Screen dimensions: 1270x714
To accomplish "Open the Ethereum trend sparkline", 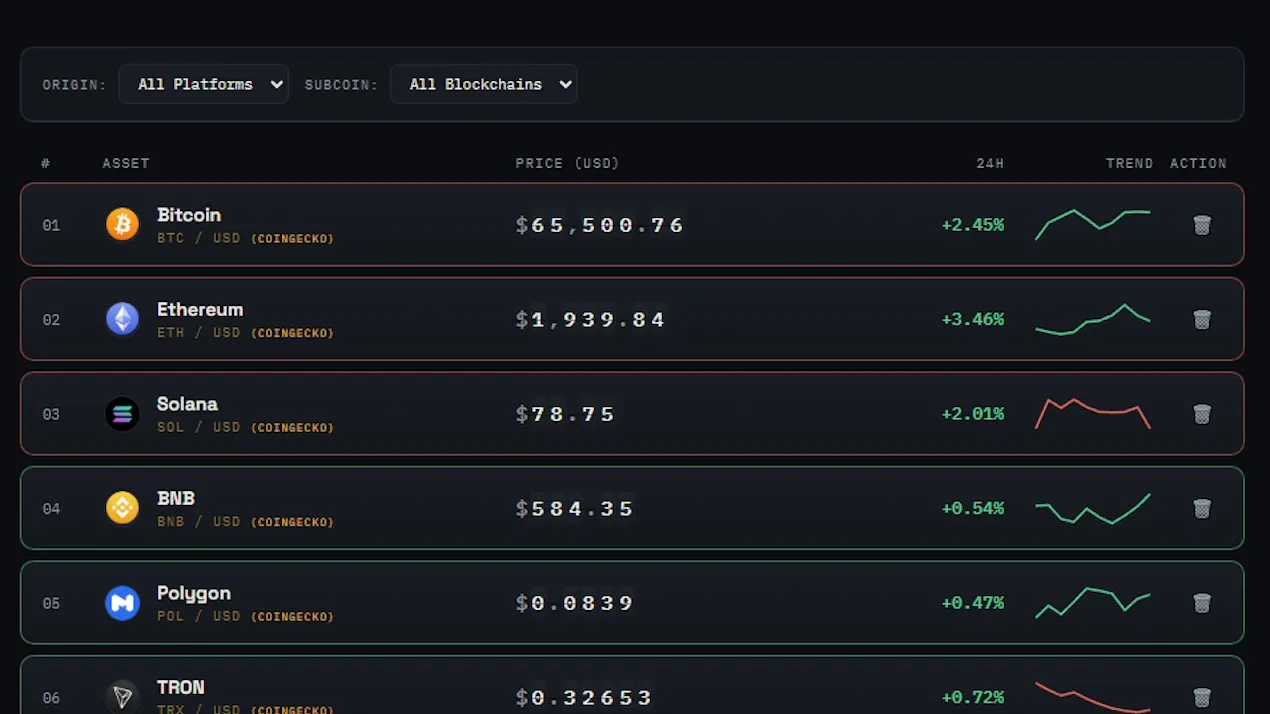I will 1093,319.
